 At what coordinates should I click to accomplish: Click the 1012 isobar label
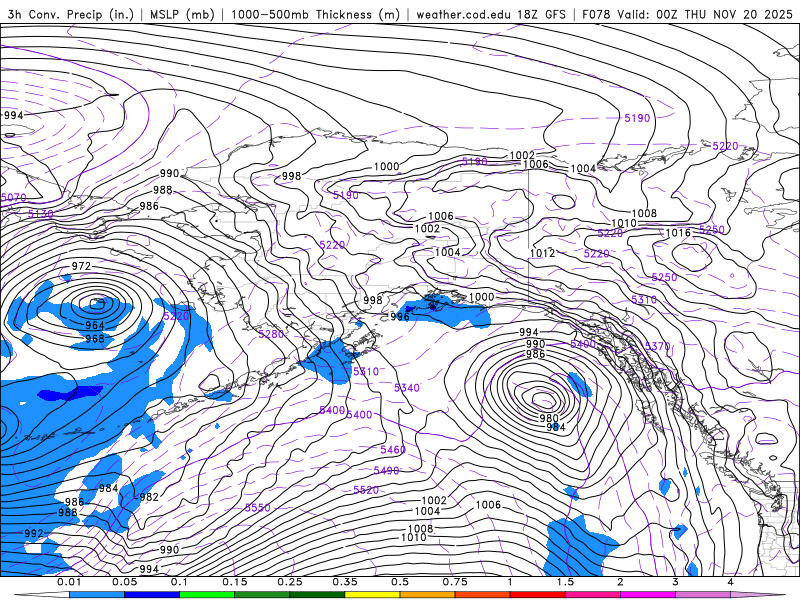pos(542,253)
